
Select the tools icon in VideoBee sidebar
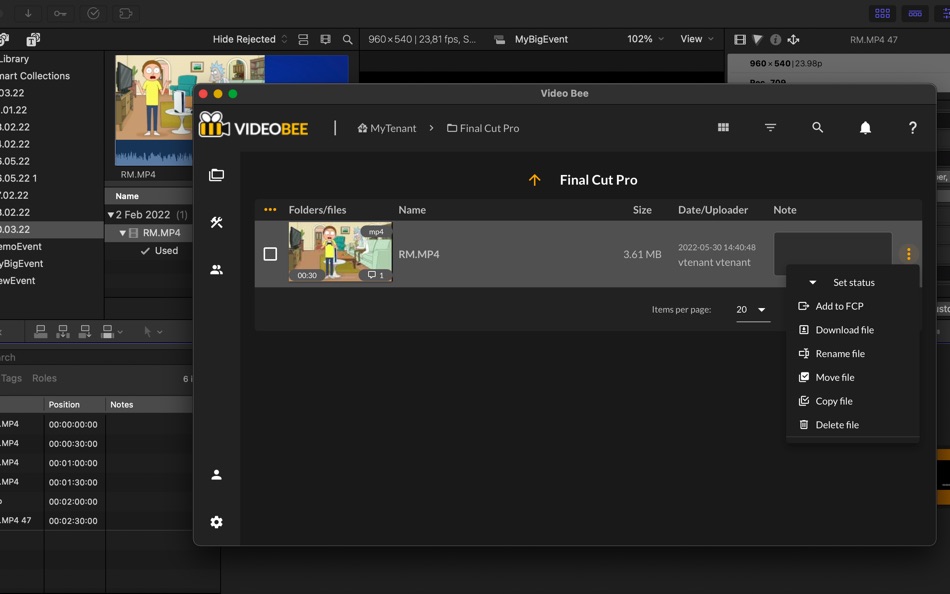click(216, 223)
